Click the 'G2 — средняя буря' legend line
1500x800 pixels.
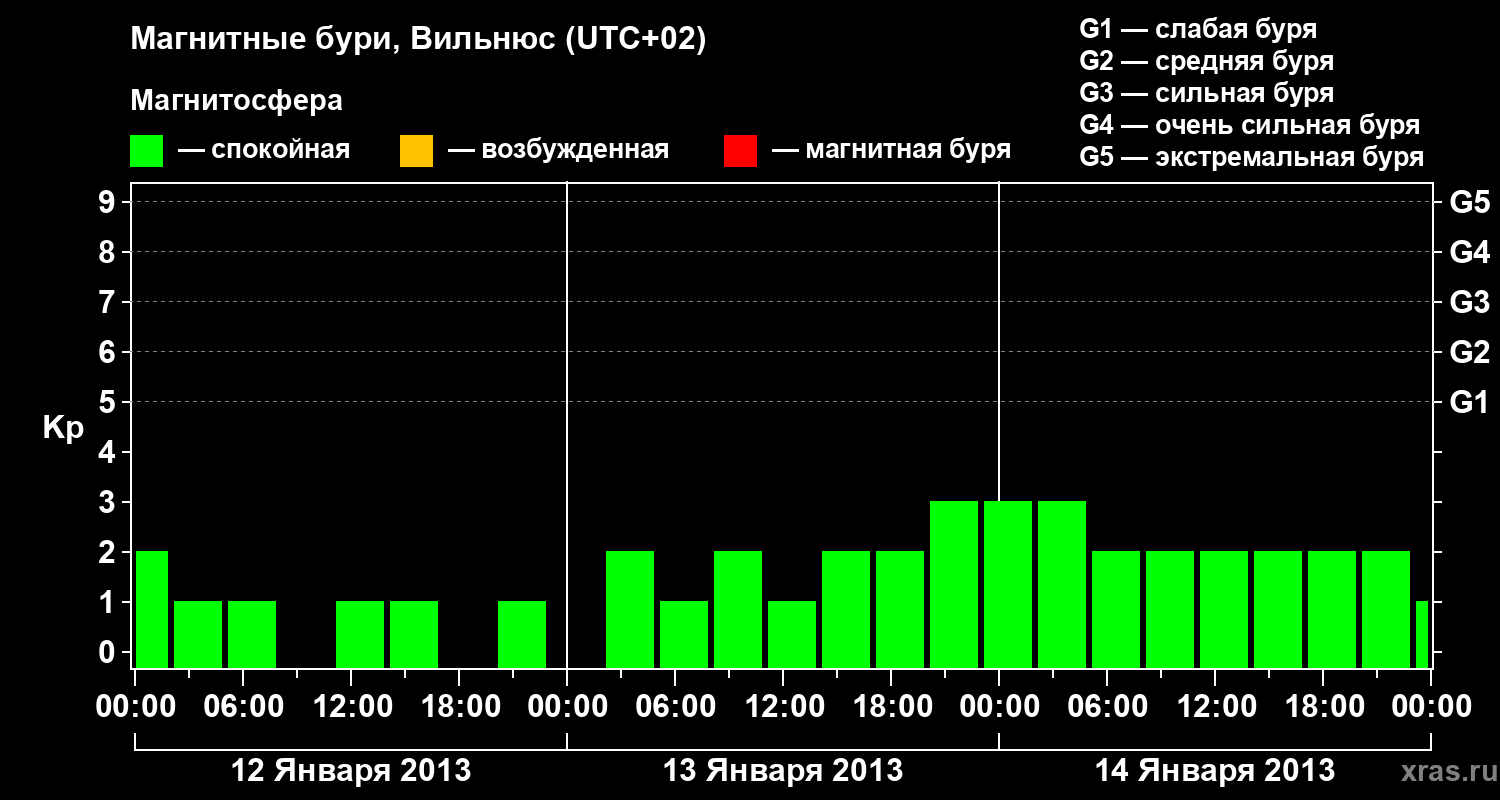pos(1206,61)
